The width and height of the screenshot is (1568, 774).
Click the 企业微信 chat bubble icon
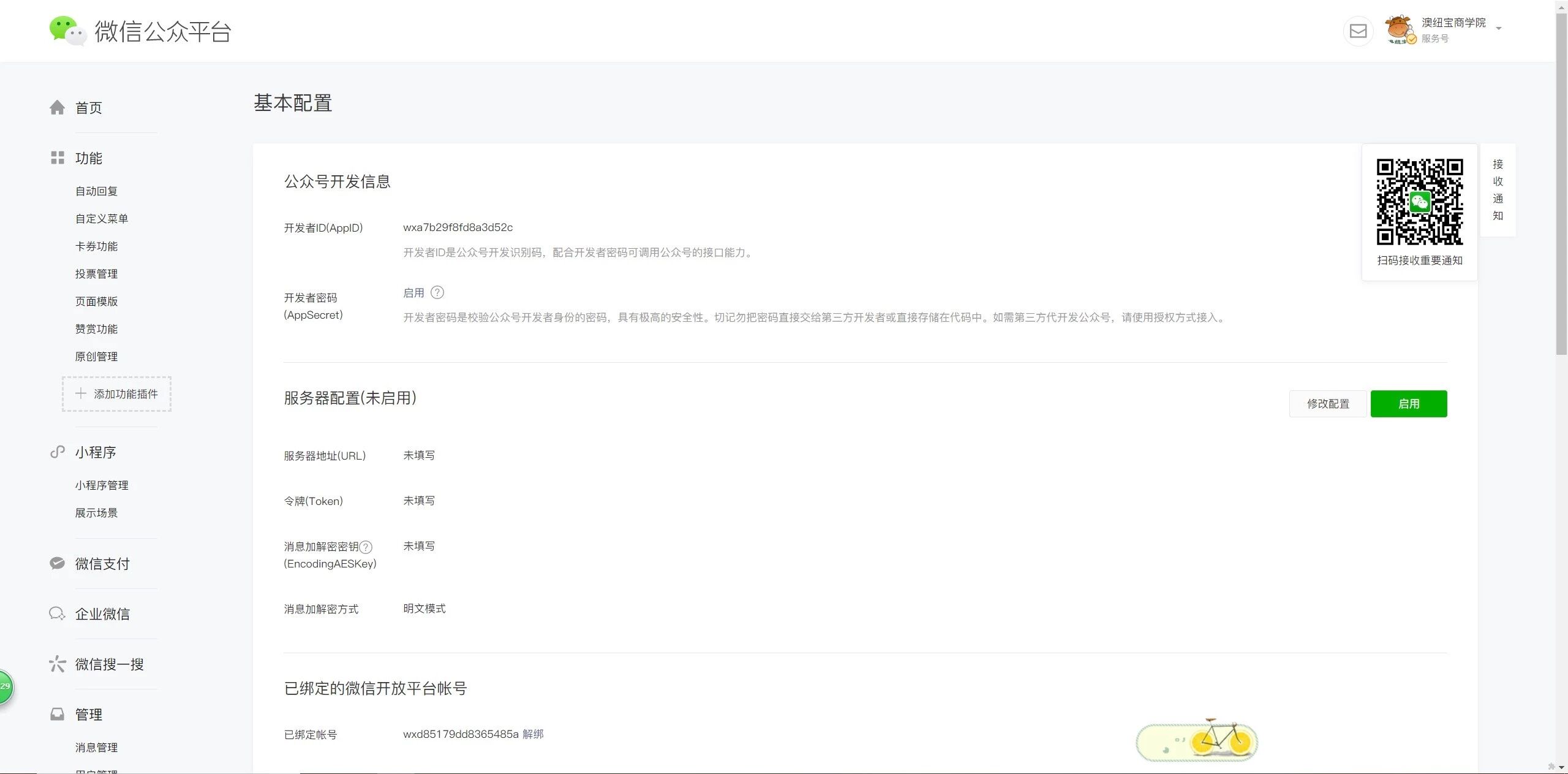tap(57, 613)
